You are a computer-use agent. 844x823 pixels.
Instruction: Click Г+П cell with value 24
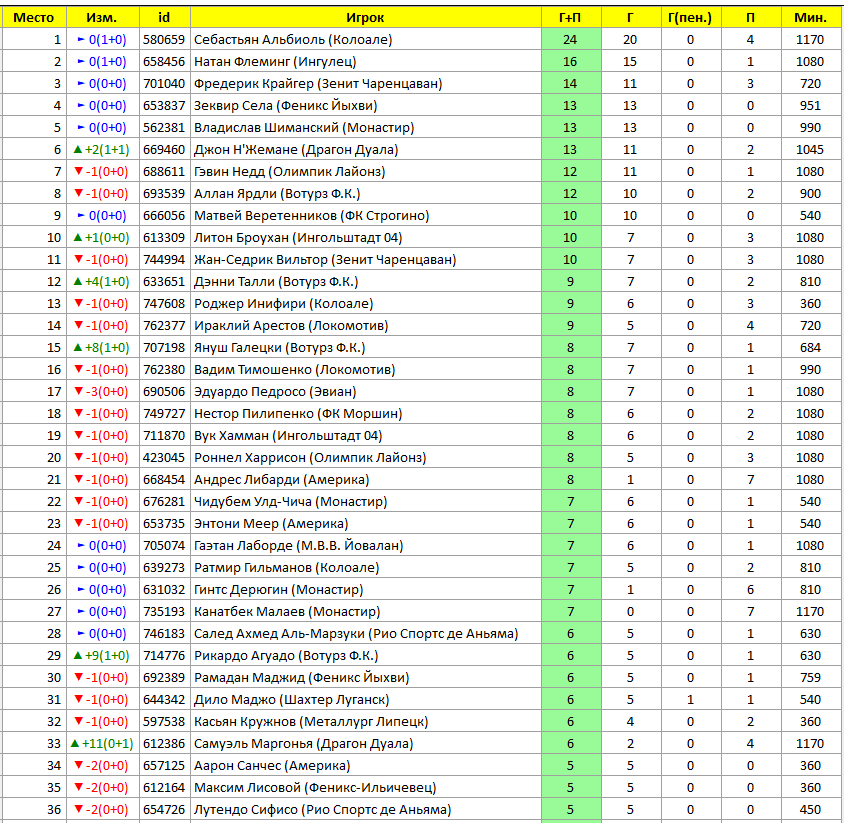(571, 40)
